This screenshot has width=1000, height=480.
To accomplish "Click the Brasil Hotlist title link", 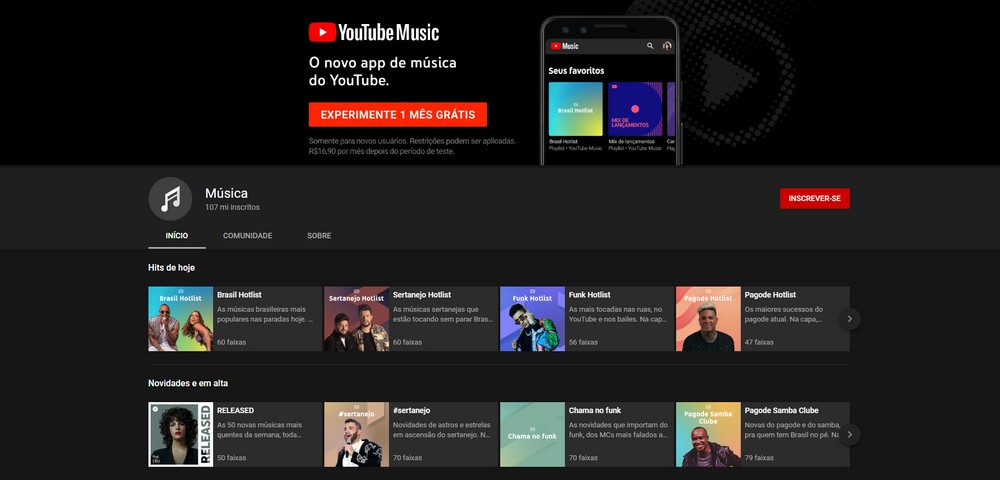I will [239, 295].
